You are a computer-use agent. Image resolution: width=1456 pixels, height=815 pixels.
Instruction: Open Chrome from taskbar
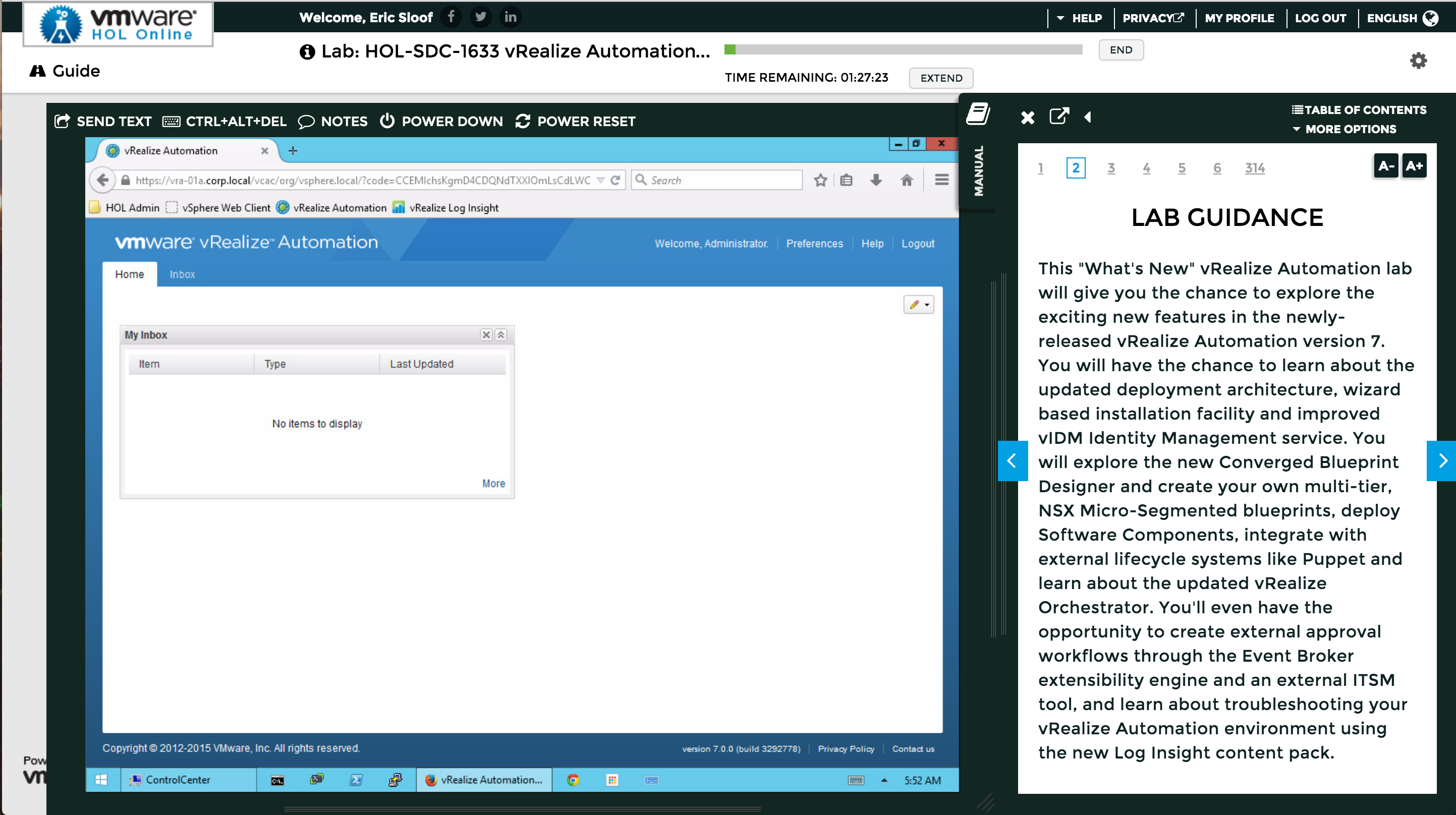[573, 780]
